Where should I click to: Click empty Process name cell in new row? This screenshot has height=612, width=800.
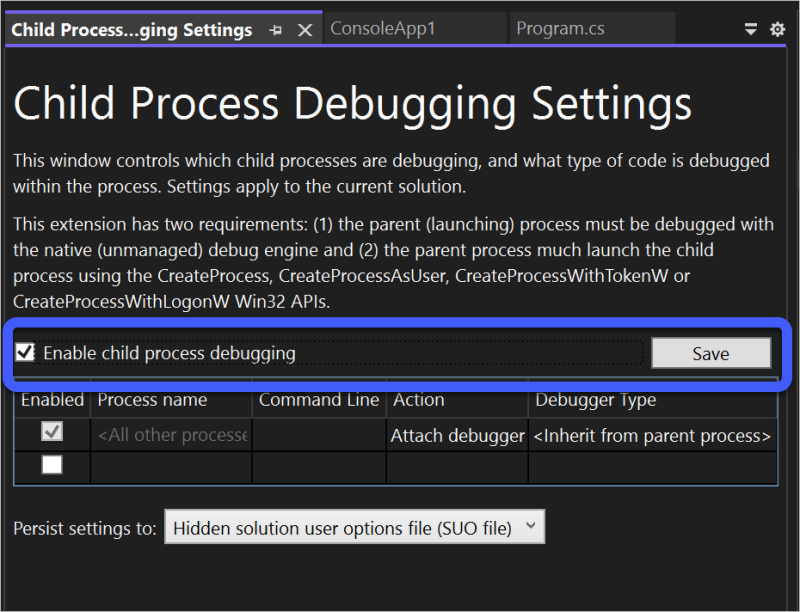(171, 466)
